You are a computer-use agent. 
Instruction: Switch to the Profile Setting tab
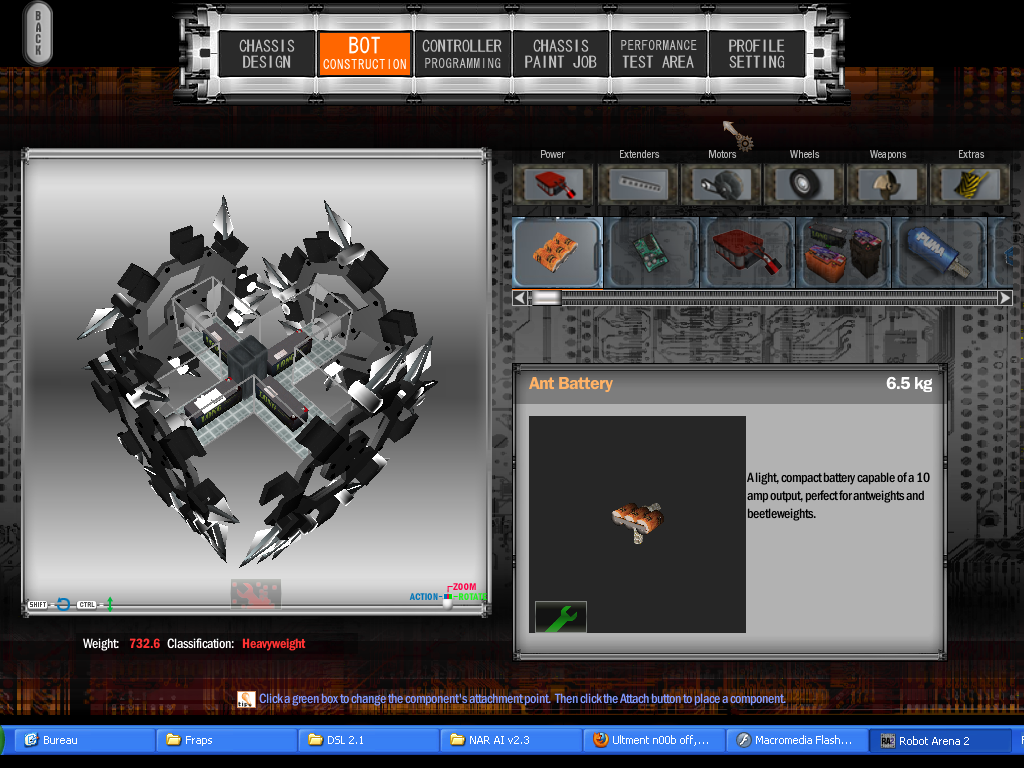coord(756,54)
